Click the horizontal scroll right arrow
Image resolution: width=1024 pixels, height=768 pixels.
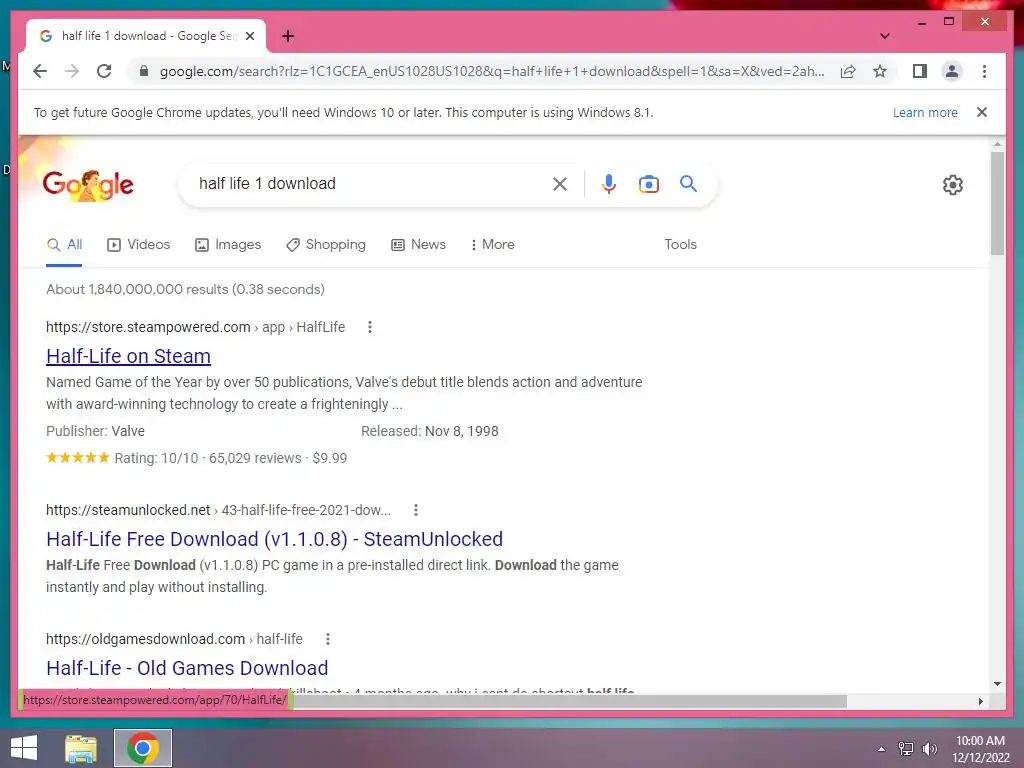980,701
